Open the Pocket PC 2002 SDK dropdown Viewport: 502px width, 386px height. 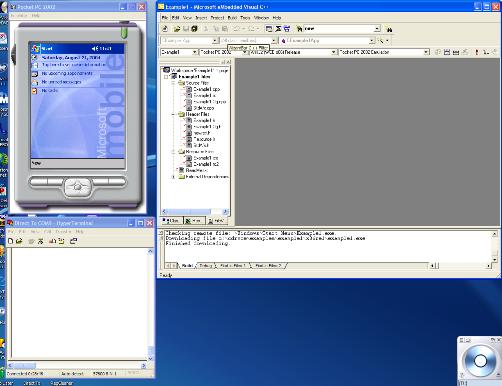coord(245,52)
